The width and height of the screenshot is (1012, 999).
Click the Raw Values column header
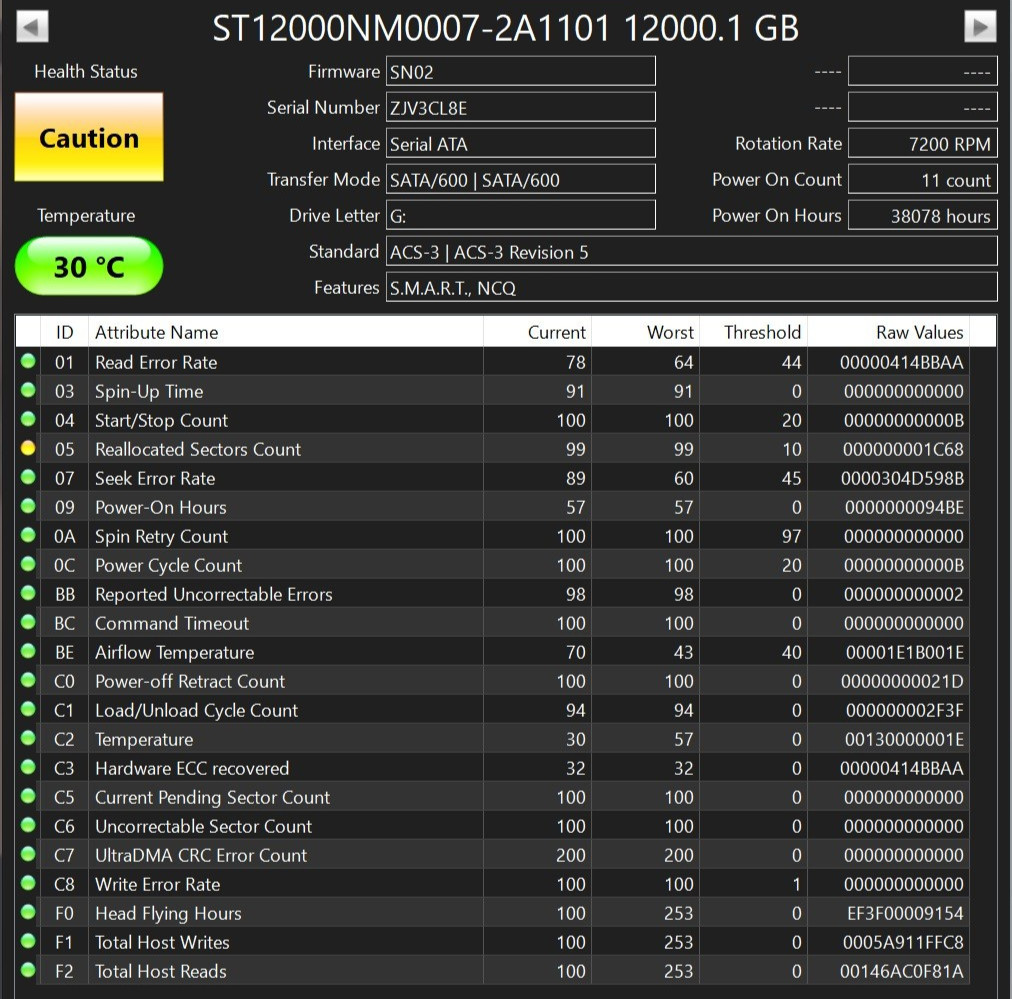[888, 332]
